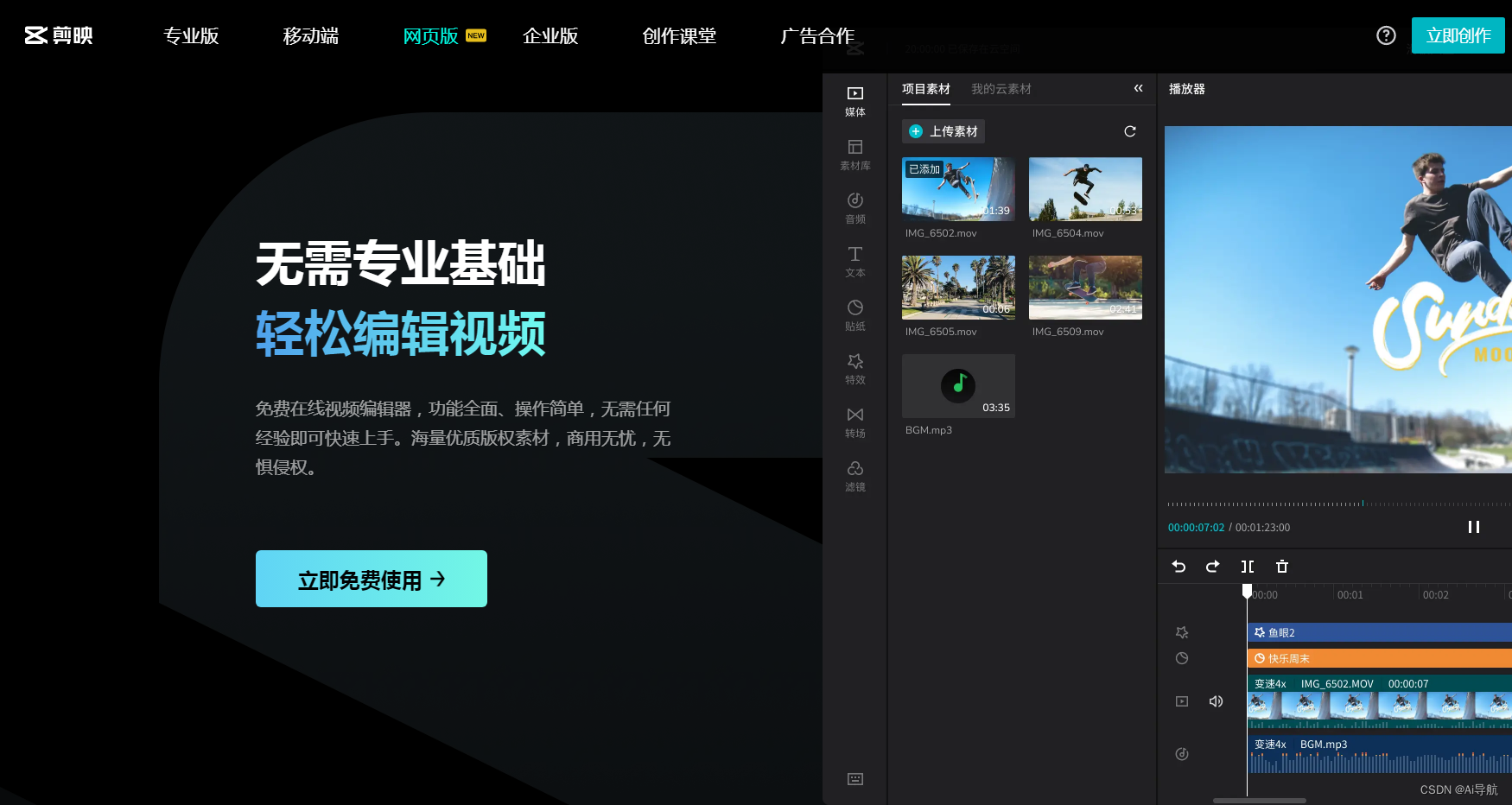Click the effects track icon
Image resolution: width=1512 pixels, height=805 pixels.
pos(1182,632)
